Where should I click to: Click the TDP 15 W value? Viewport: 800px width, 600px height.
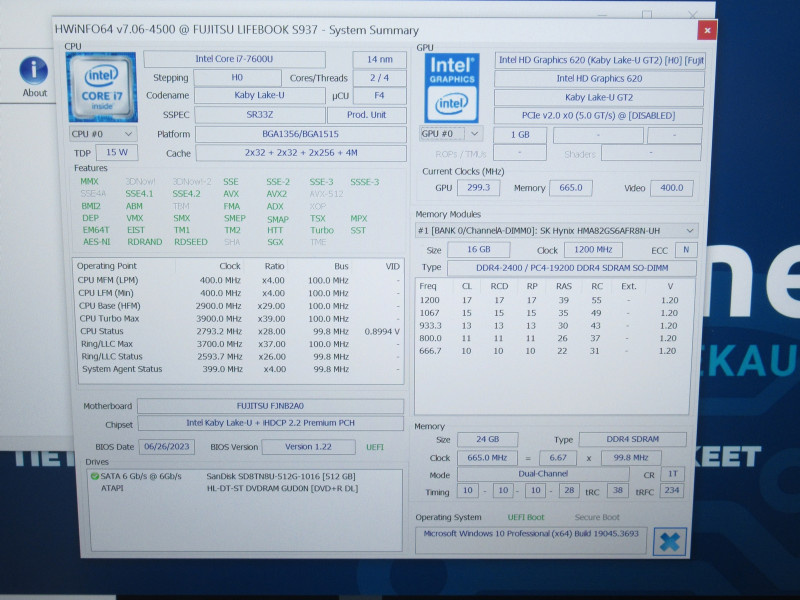coord(117,152)
